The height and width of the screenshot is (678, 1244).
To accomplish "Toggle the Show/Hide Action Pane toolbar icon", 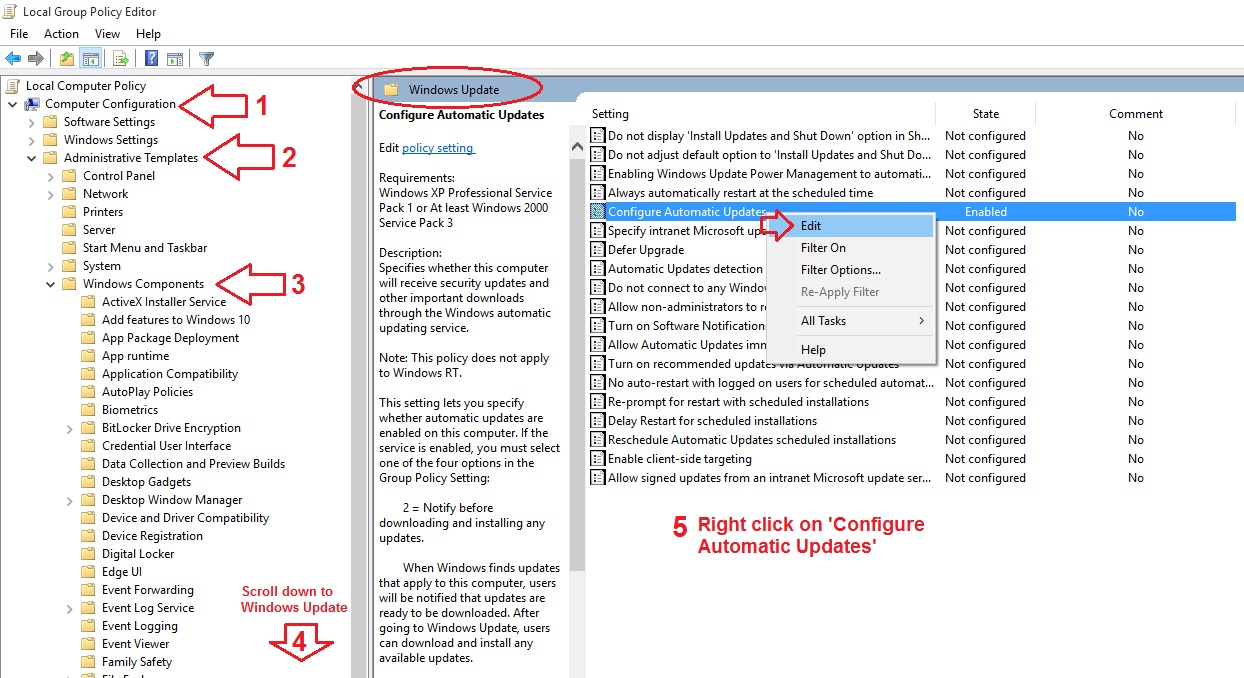I will (x=175, y=59).
